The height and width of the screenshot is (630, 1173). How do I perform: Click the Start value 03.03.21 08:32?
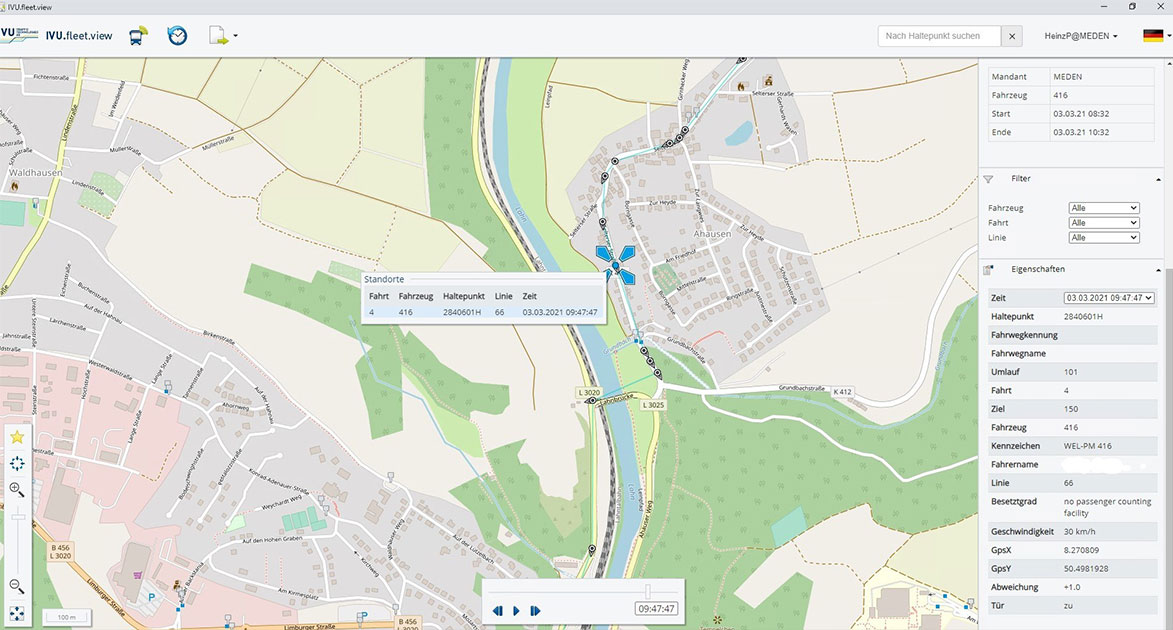[x=1081, y=114]
